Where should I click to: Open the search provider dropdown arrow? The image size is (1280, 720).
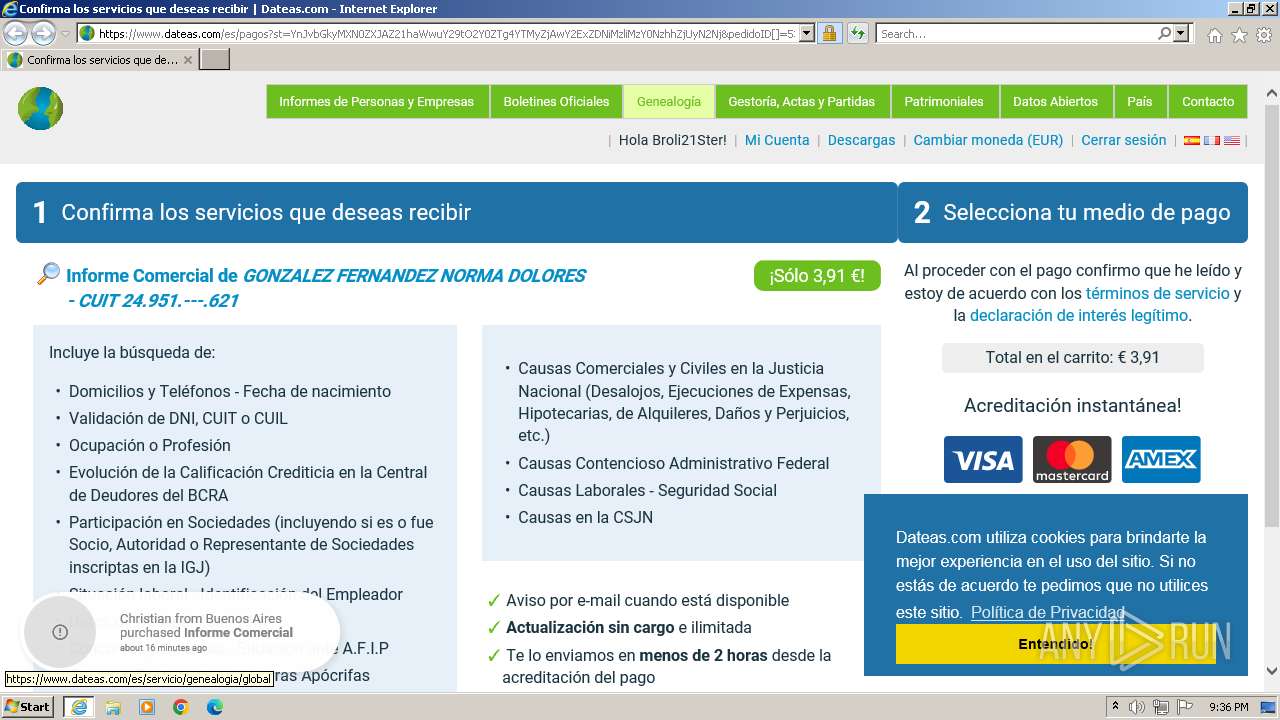click(x=1182, y=33)
